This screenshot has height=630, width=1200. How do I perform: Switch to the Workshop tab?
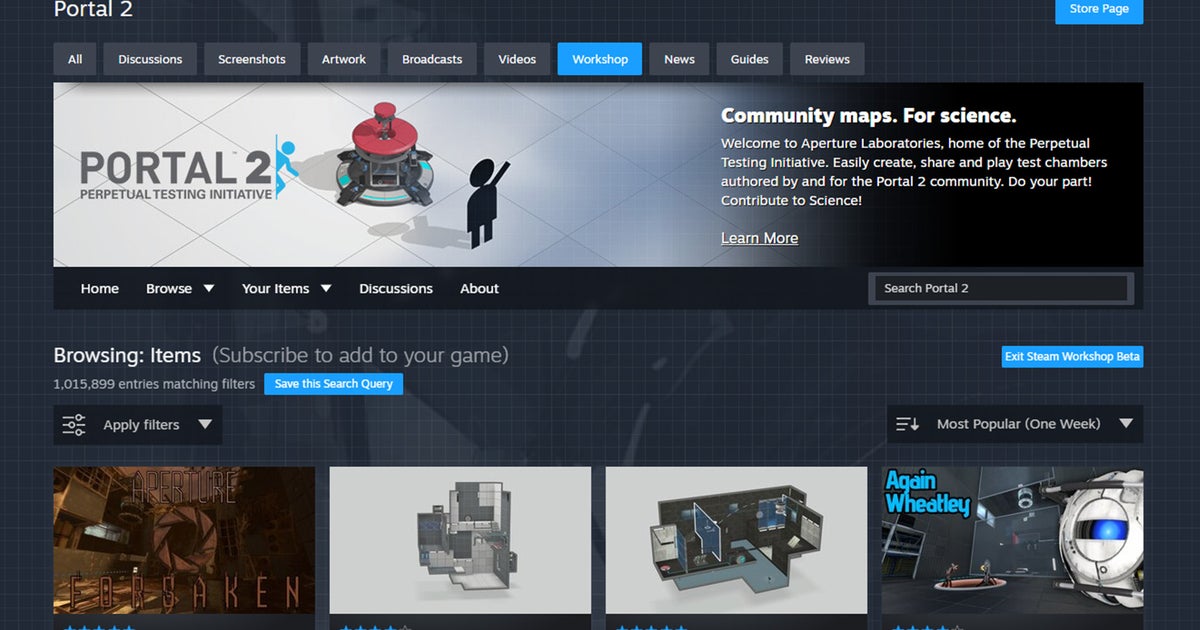pyautogui.click(x=599, y=59)
